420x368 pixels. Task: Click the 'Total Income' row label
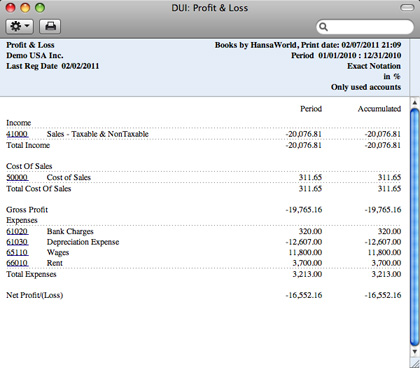pos(28,145)
